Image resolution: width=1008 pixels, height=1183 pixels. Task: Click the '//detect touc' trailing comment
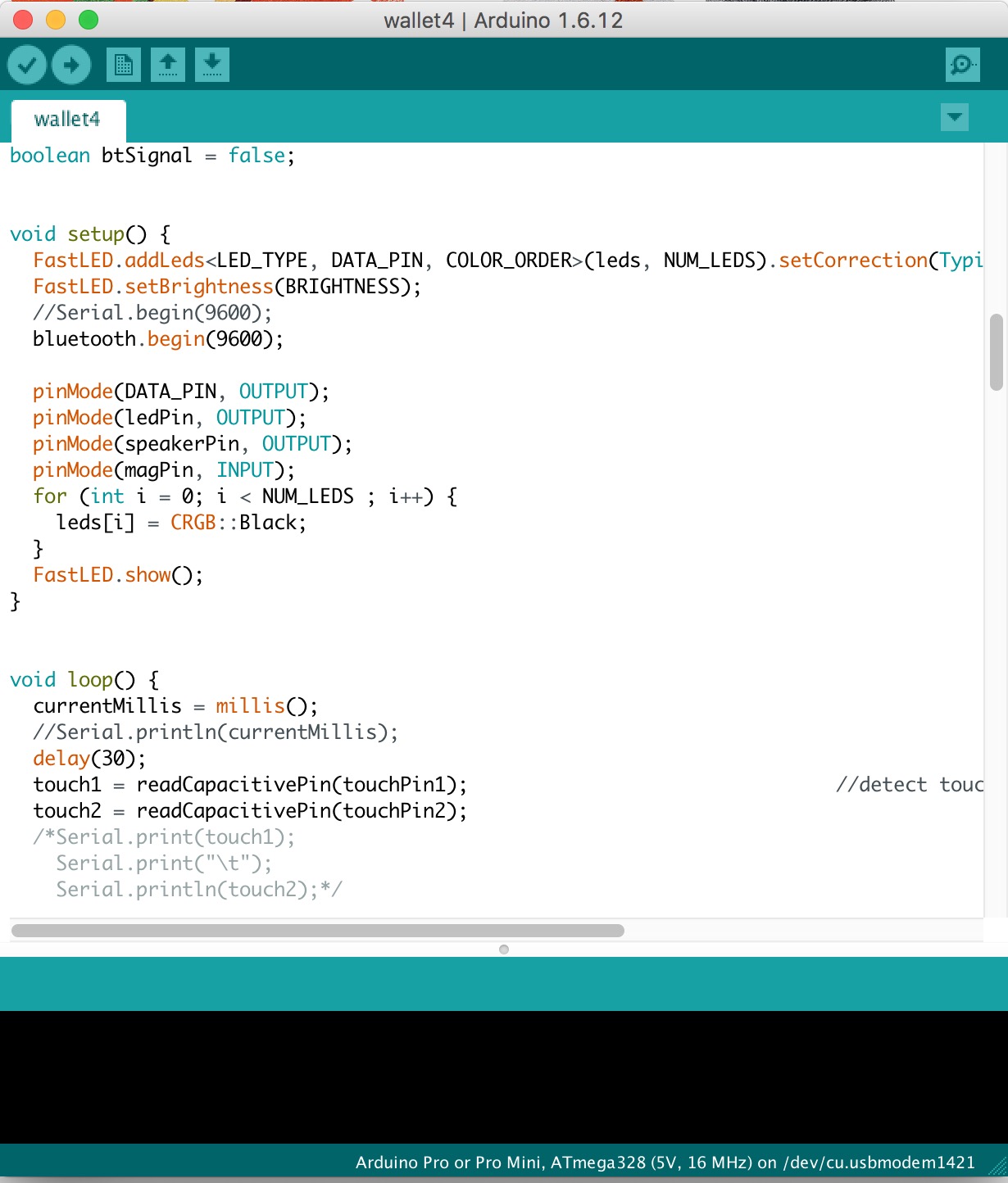(910, 785)
